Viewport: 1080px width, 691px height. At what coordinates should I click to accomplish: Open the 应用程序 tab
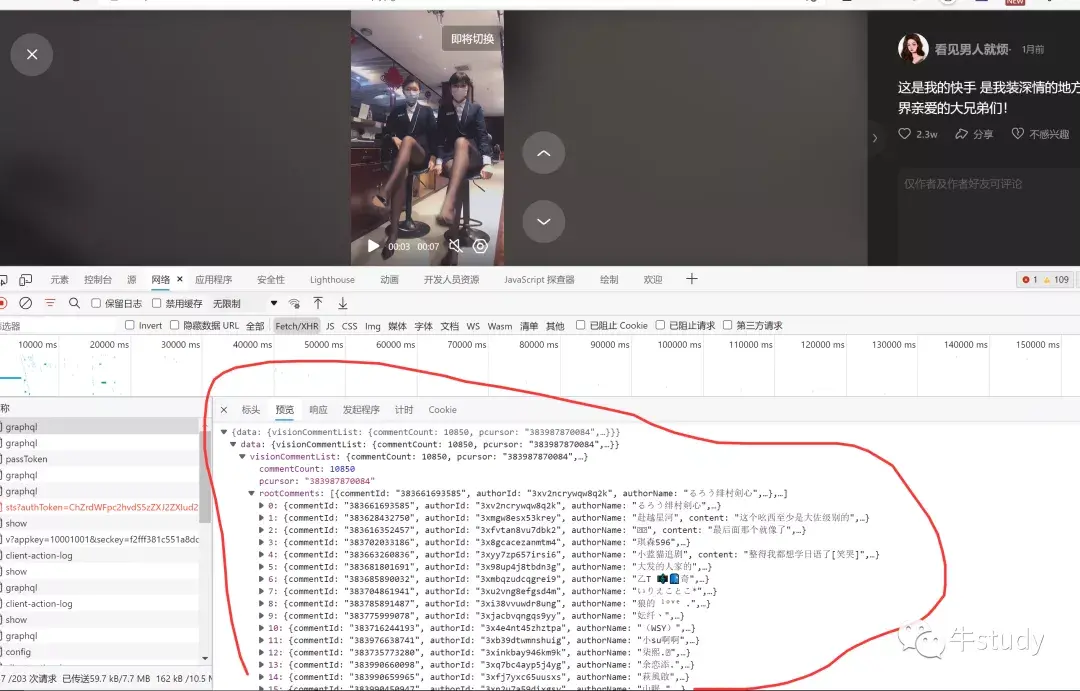pos(214,280)
